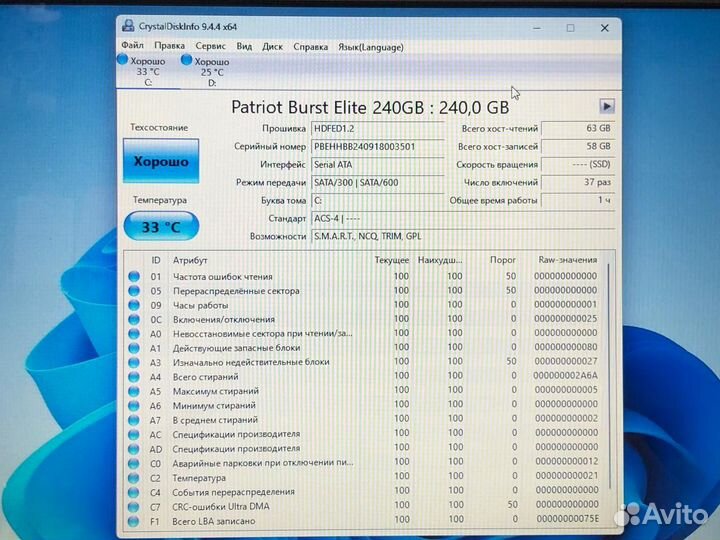Click the status circle for attribute AD
The width and height of the screenshot is (720, 540).
pos(134,449)
